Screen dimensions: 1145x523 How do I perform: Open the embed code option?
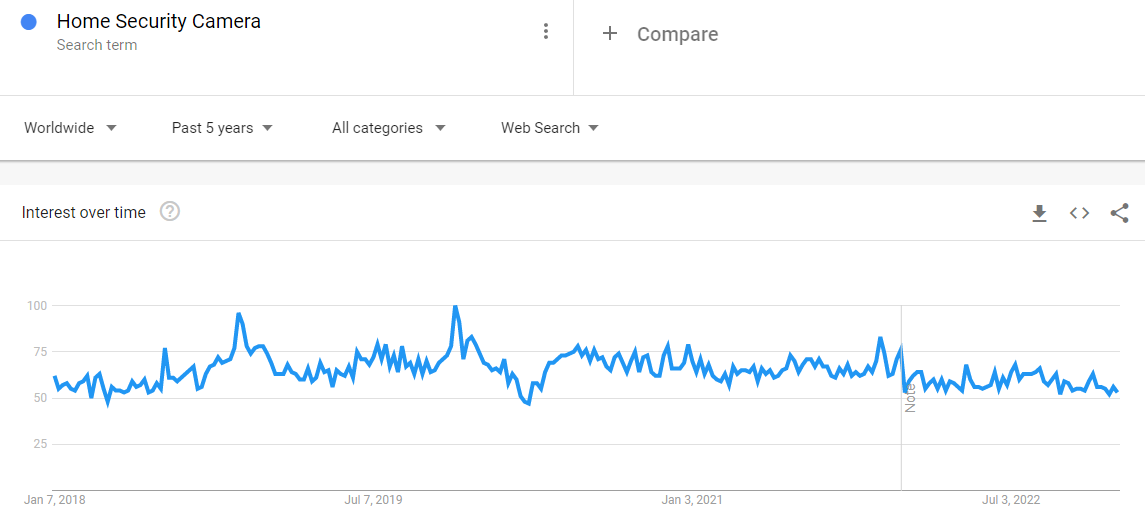coord(1079,213)
